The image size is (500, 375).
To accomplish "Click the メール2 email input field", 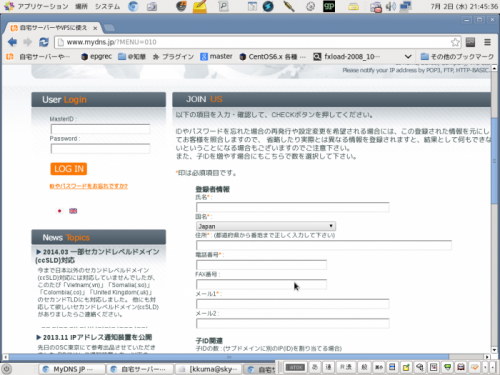I will [293, 323].
